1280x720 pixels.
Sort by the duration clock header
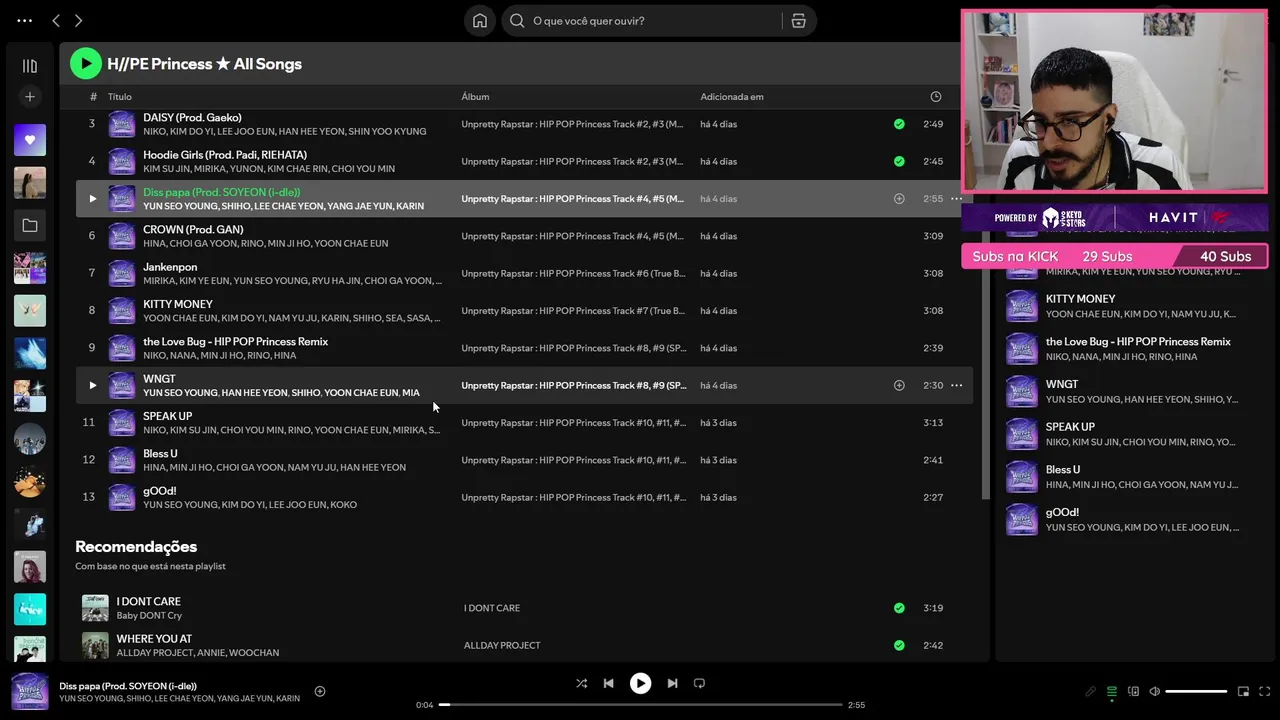(936, 97)
